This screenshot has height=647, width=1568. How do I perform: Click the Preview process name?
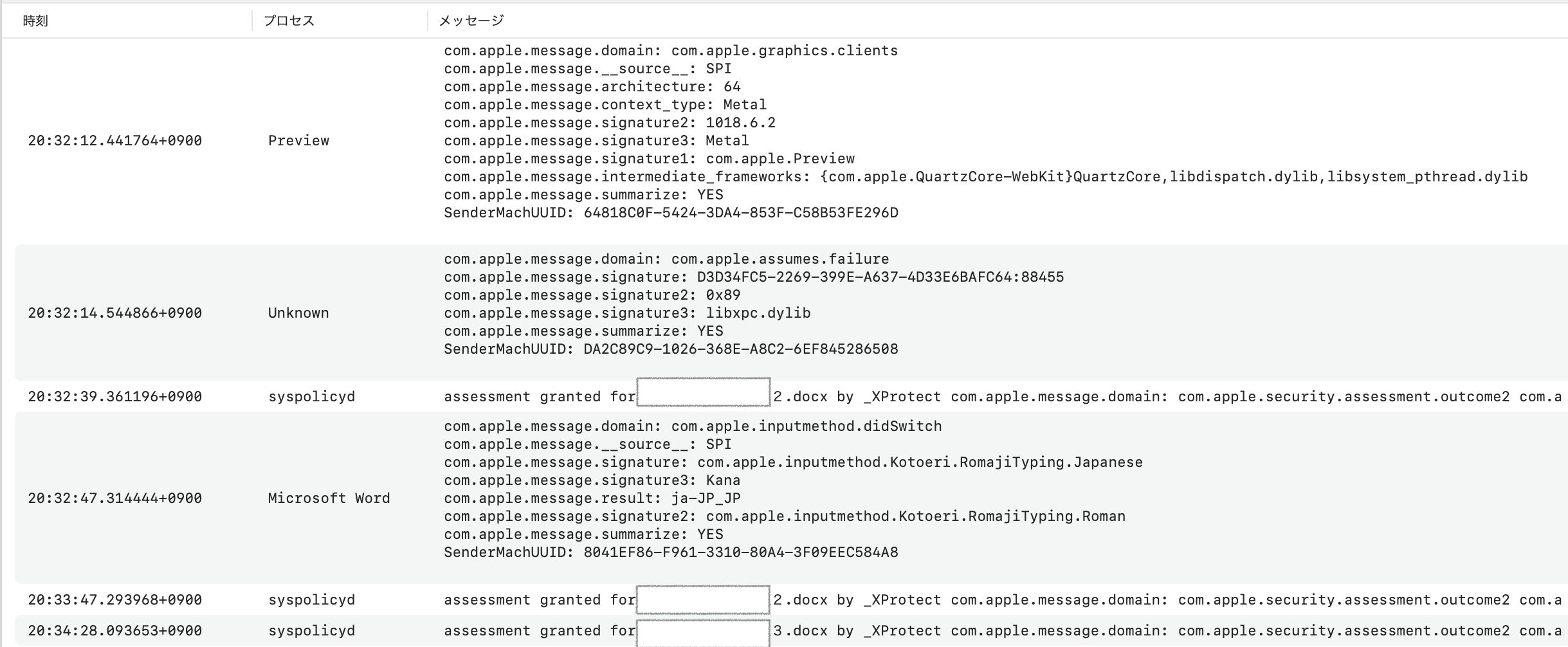point(298,141)
